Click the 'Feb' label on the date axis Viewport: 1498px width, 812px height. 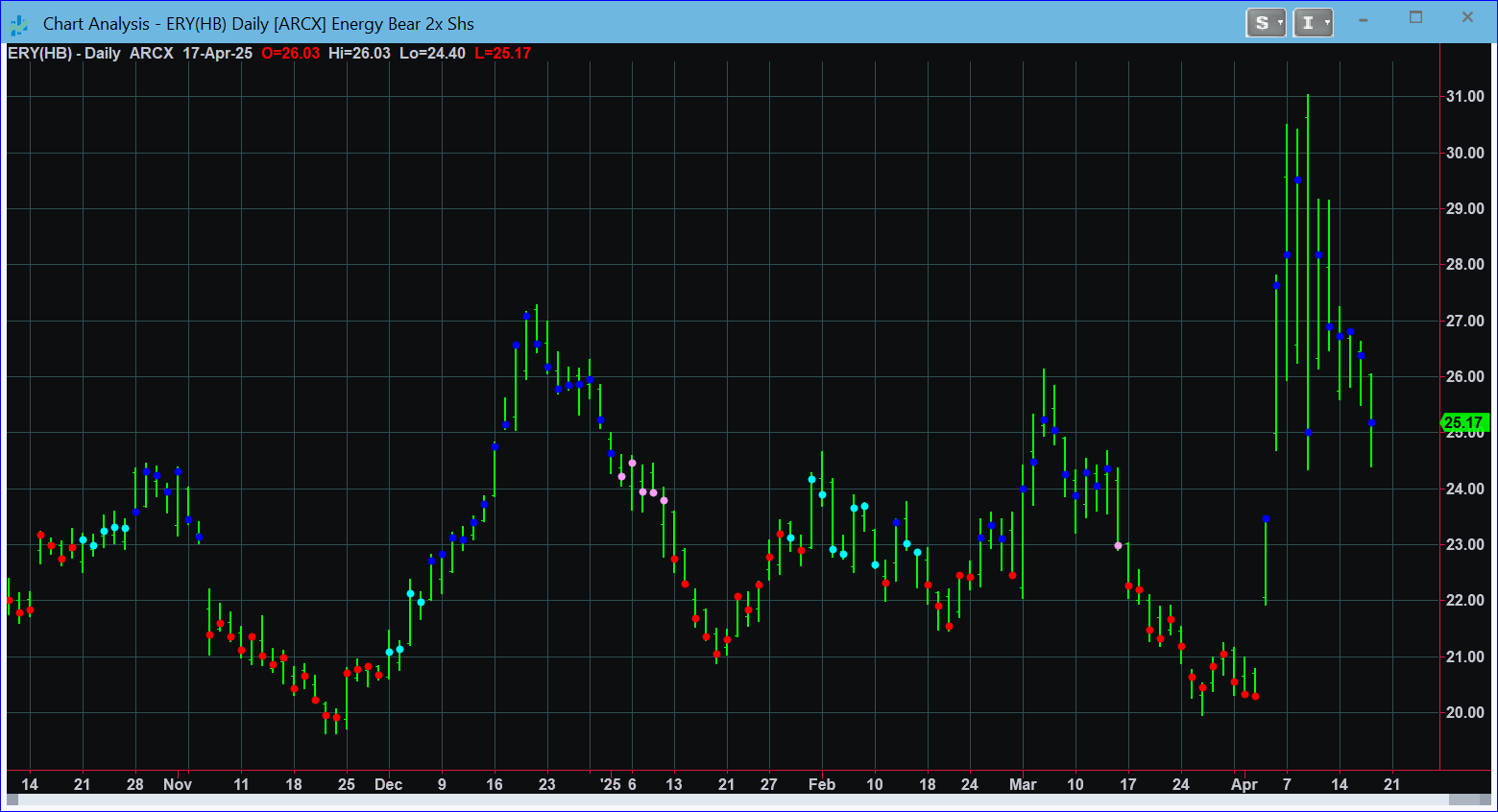coord(822,784)
